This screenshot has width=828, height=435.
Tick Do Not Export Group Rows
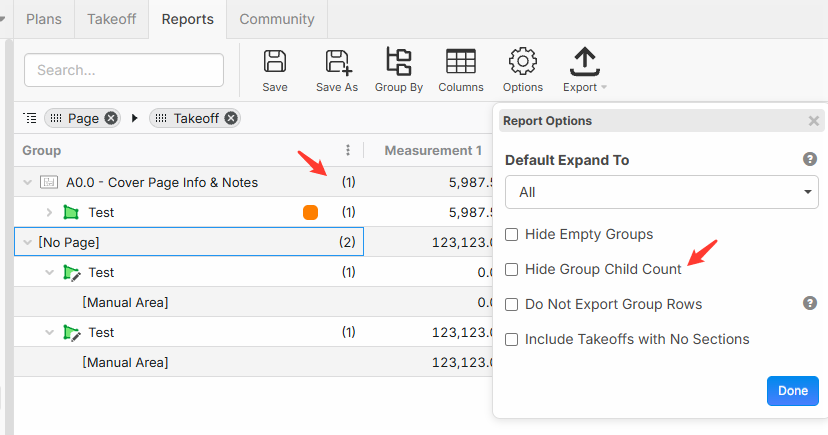[512, 304]
